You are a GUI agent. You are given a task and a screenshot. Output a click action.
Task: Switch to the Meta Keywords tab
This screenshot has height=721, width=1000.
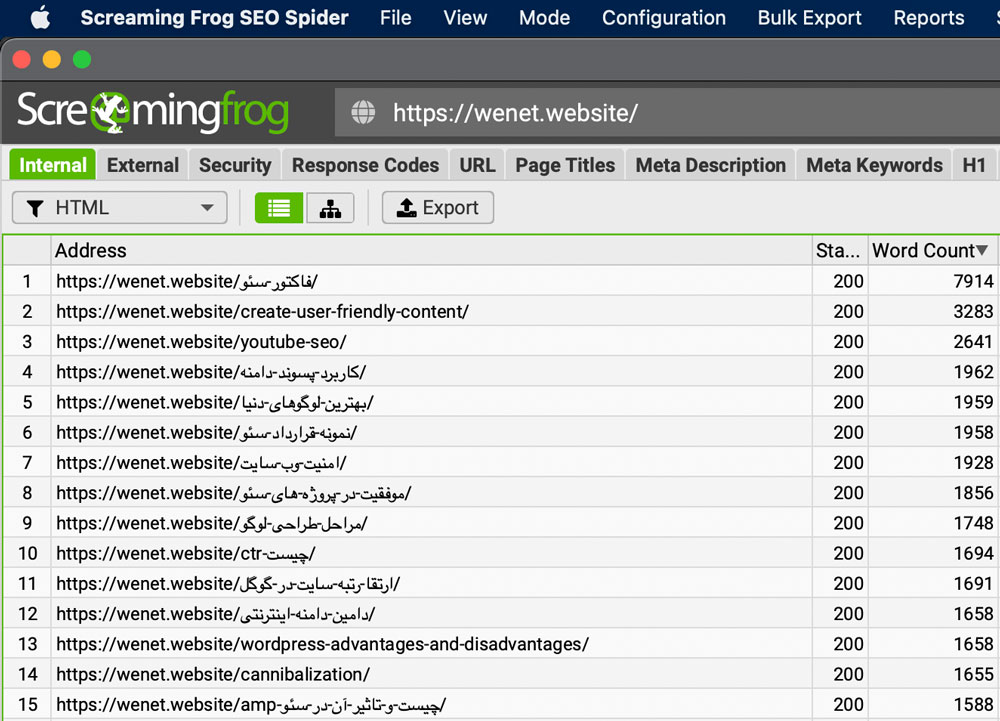874,165
